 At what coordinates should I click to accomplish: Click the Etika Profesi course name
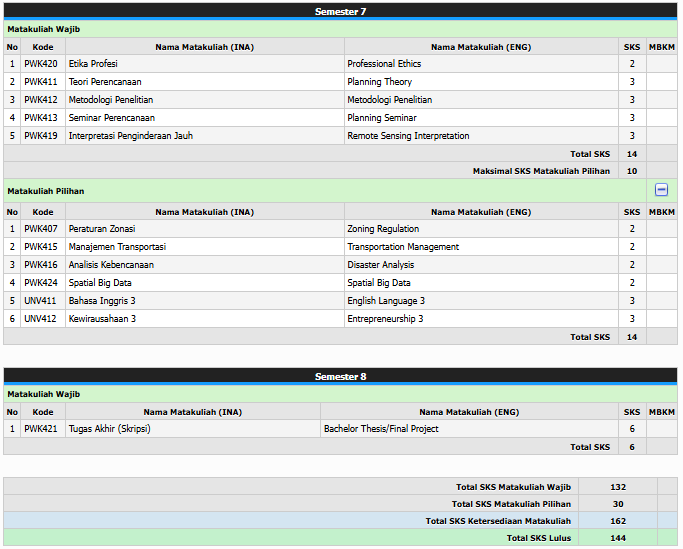(93, 64)
